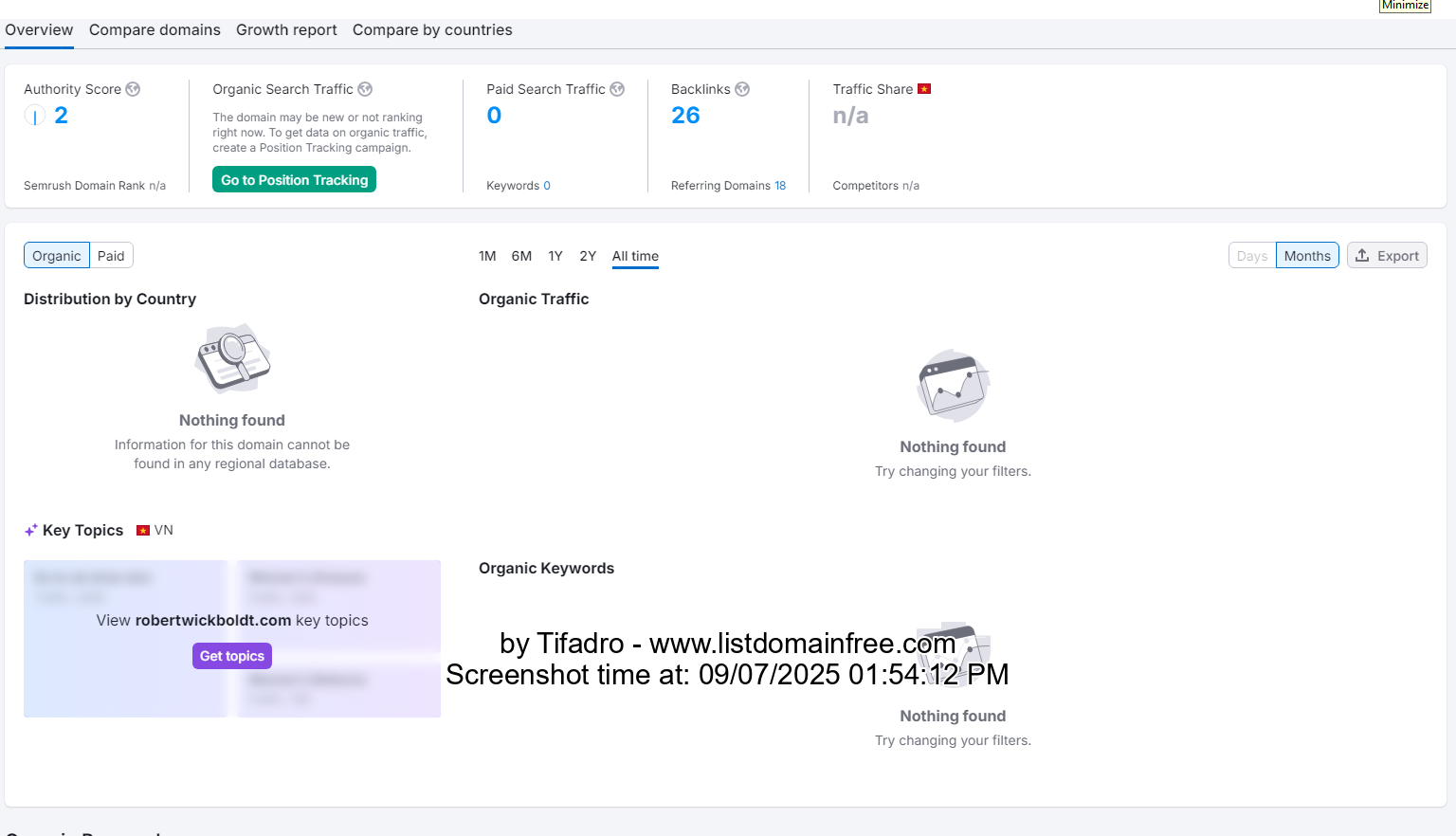The width and height of the screenshot is (1456, 836).
Task: Open the Compare by countries tab
Action: click(x=432, y=30)
